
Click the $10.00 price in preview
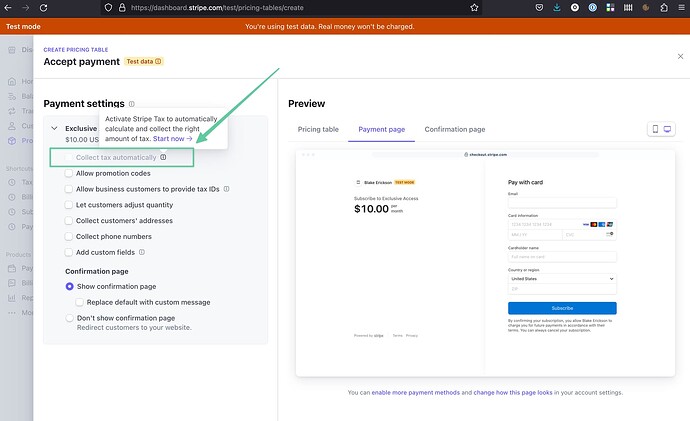click(371, 209)
